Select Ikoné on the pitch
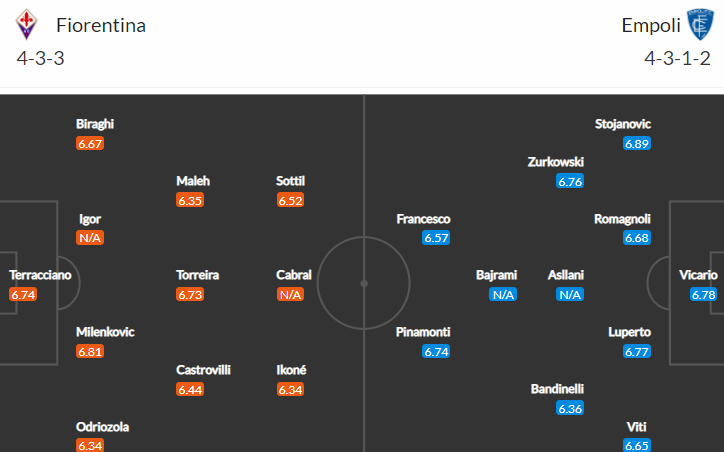This screenshot has height=452, width=724. point(291,370)
